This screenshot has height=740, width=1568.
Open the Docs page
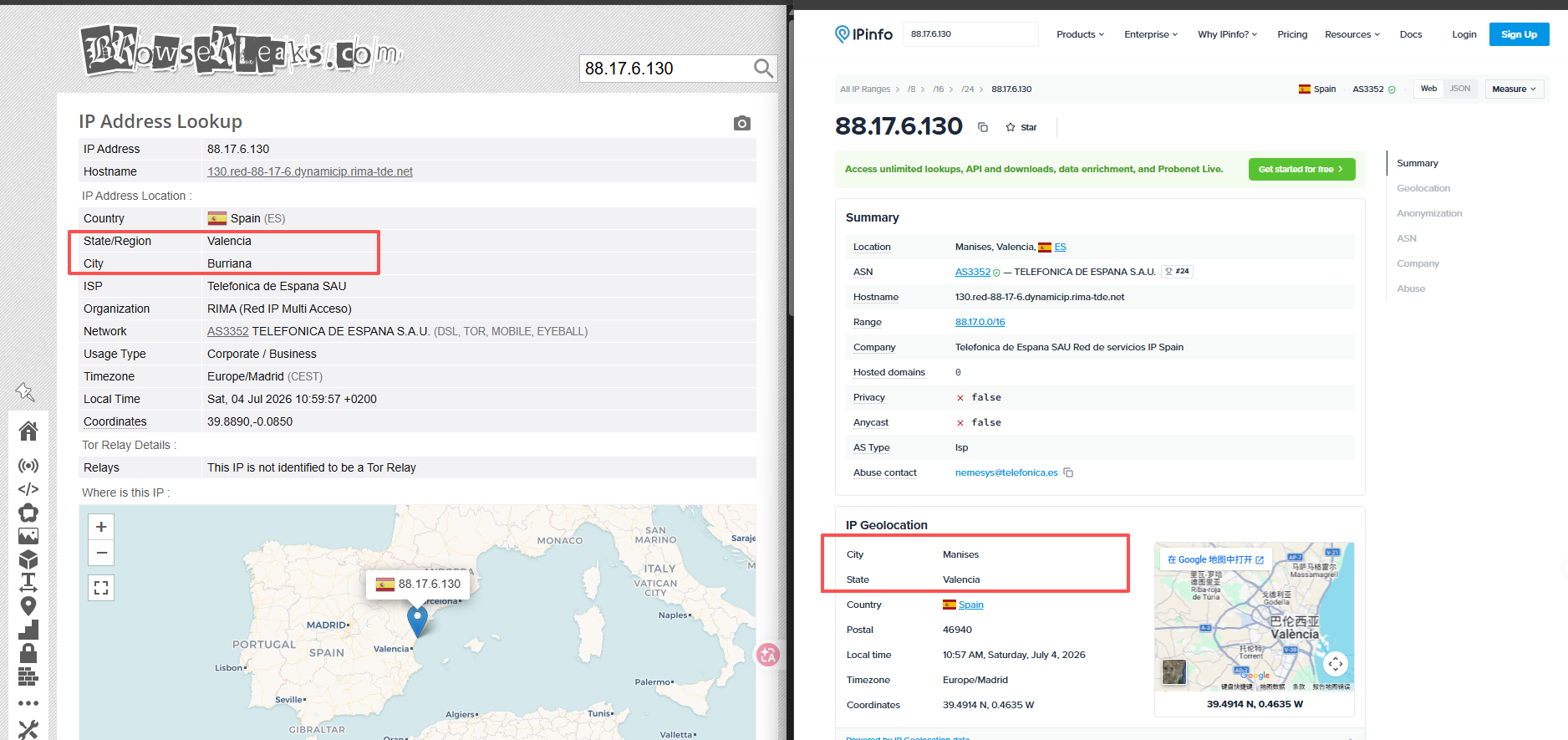pyautogui.click(x=1411, y=34)
